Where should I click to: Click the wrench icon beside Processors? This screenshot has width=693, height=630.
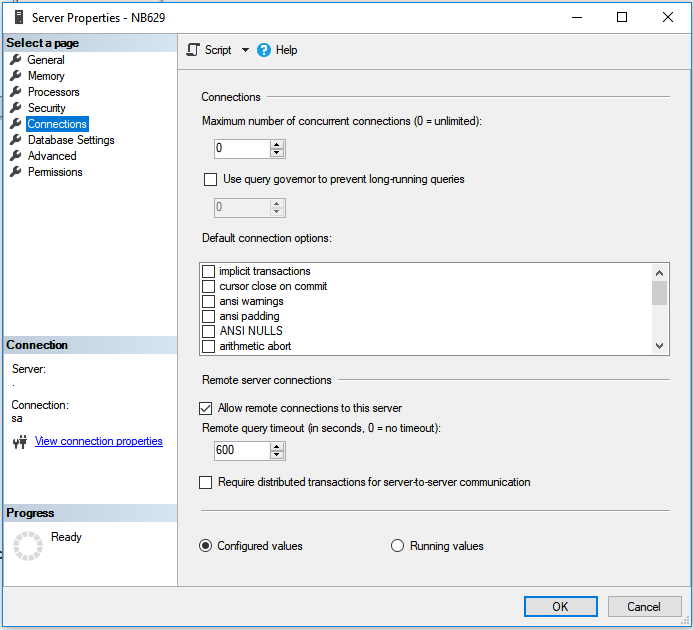pyautogui.click(x=16, y=92)
